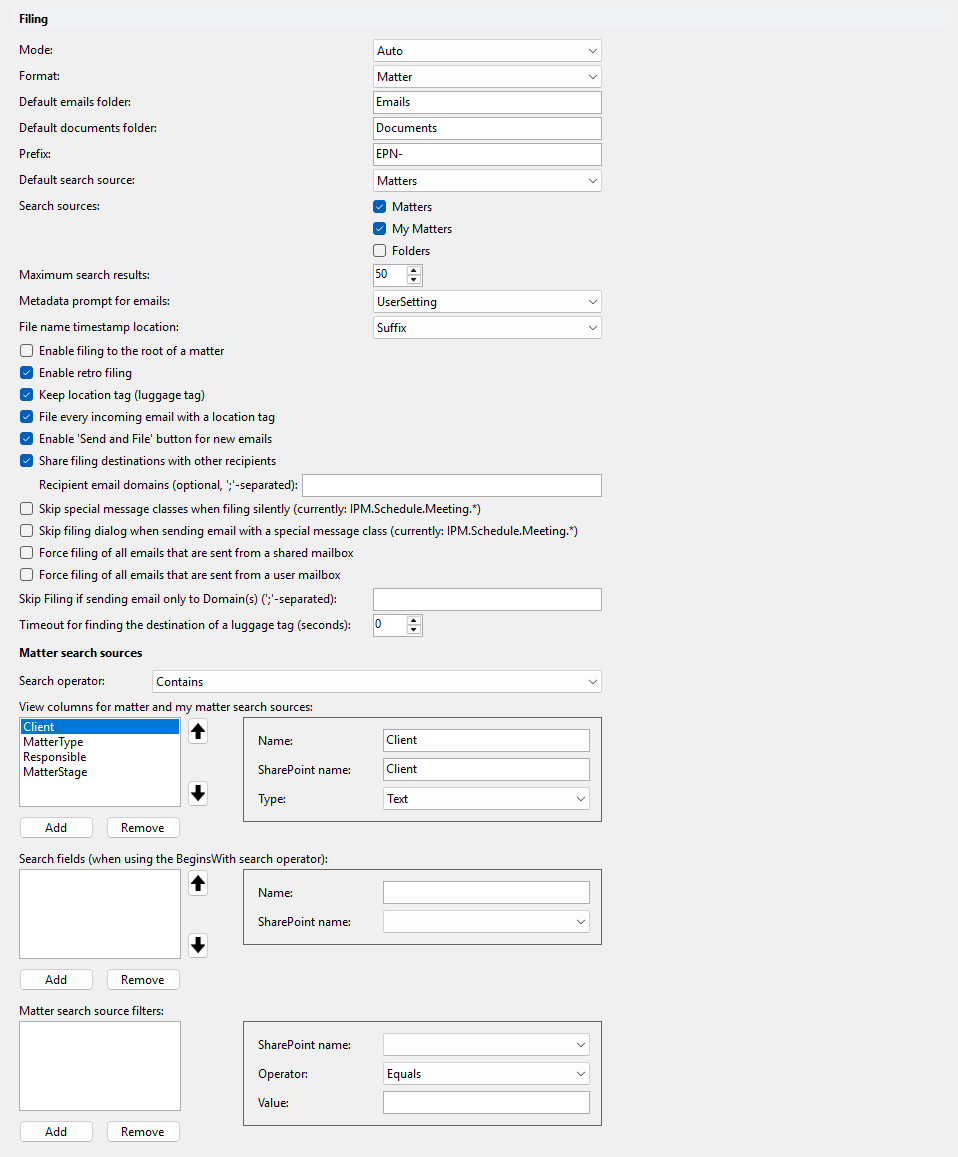Click Default emails folder field
The height and width of the screenshot is (1157, 958).
point(487,103)
